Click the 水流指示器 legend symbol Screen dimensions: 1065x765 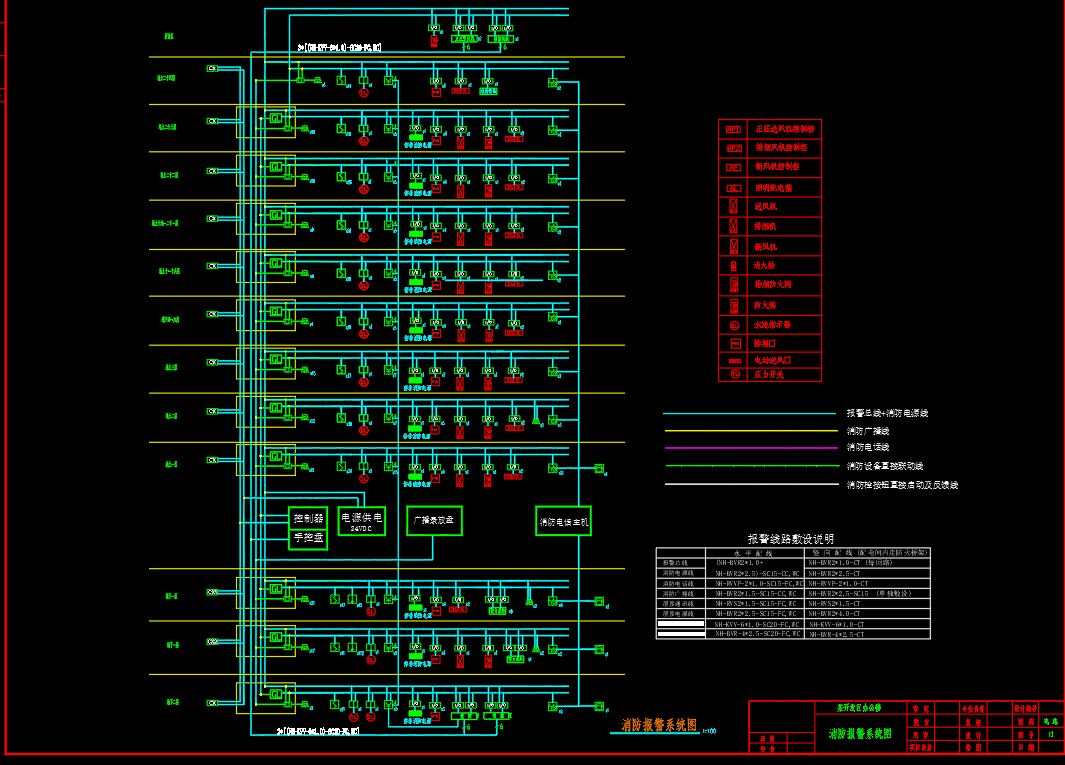[x=734, y=325]
